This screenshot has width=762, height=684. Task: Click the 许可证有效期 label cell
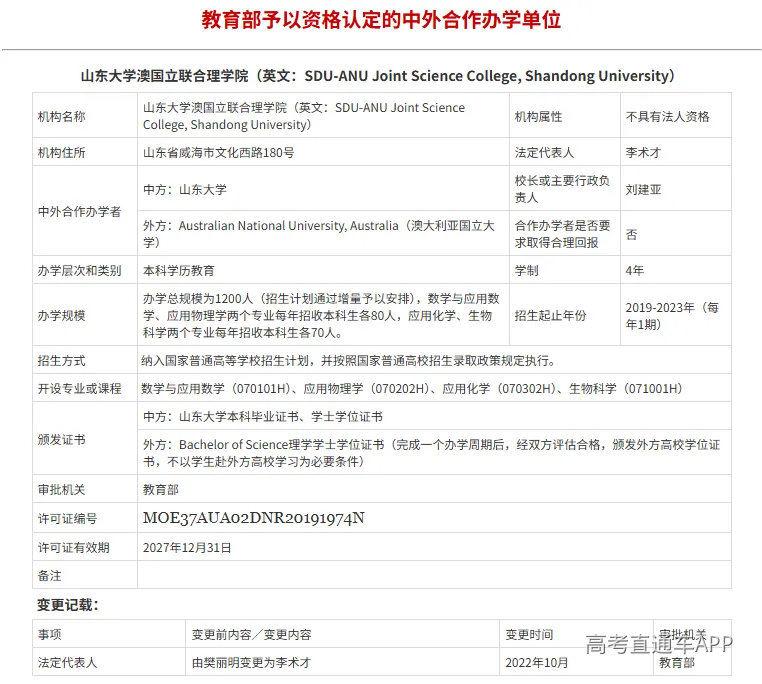pyautogui.click(x=85, y=546)
